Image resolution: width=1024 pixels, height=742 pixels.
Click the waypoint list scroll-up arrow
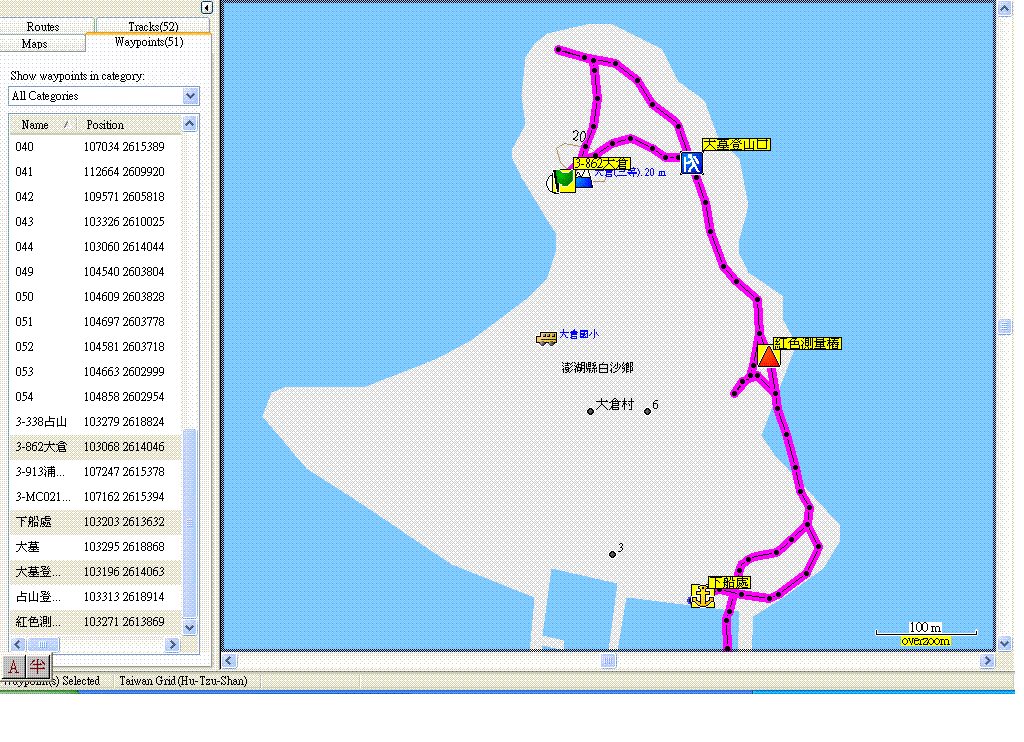(x=189, y=123)
